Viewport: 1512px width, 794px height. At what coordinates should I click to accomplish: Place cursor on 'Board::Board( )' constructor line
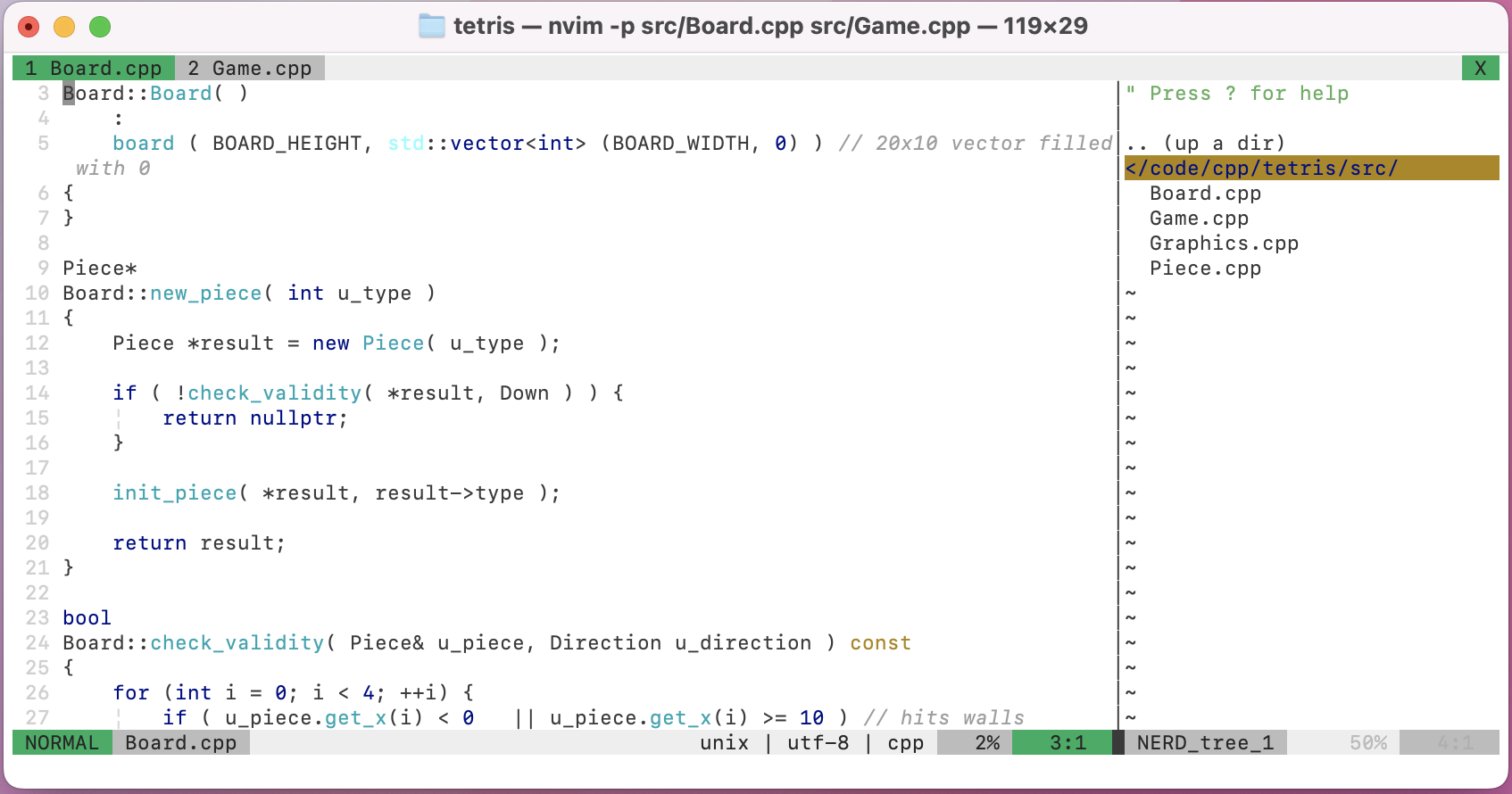pyautogui.click(x=155, y=94)
